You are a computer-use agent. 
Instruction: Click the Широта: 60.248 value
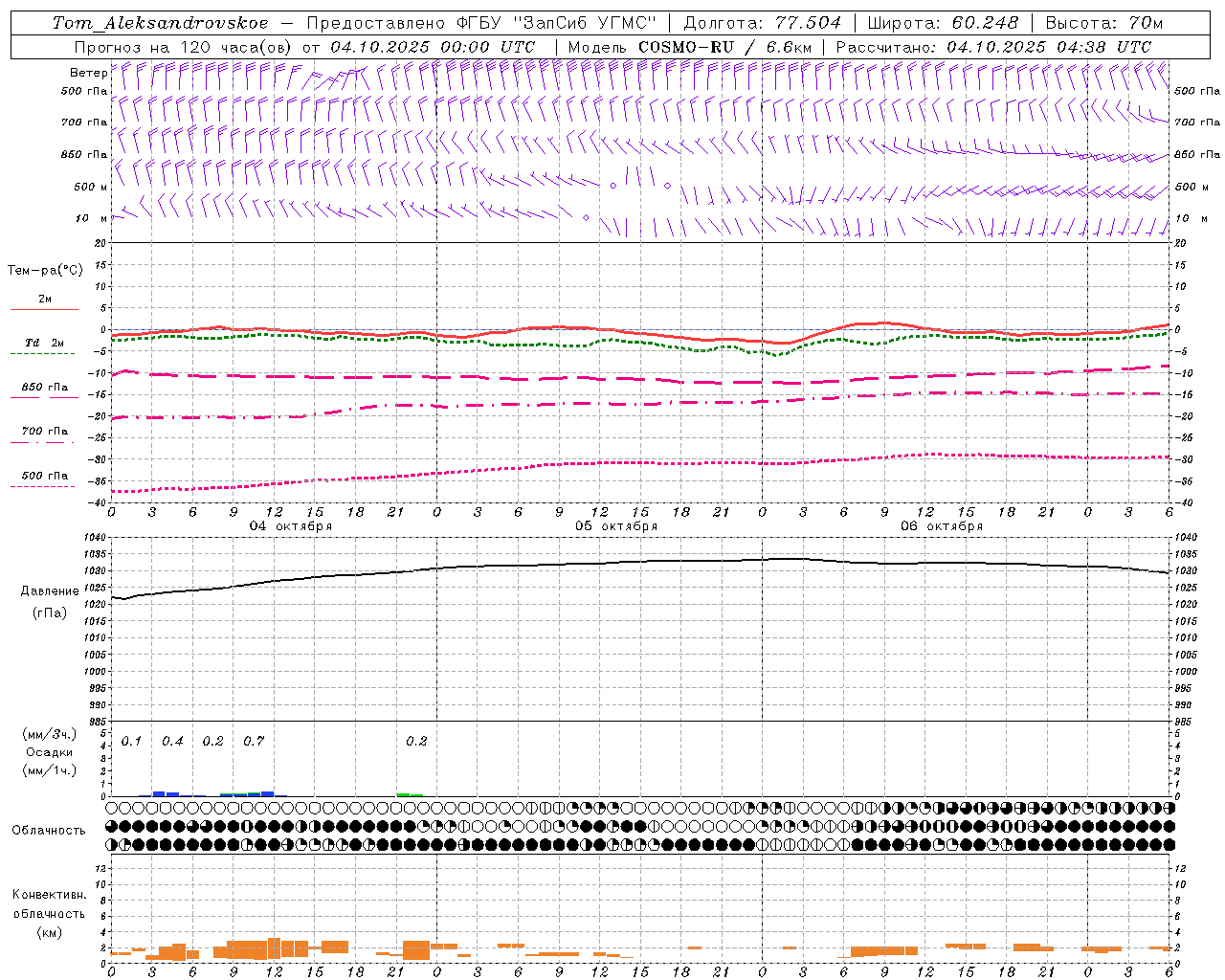coord(943,23)
